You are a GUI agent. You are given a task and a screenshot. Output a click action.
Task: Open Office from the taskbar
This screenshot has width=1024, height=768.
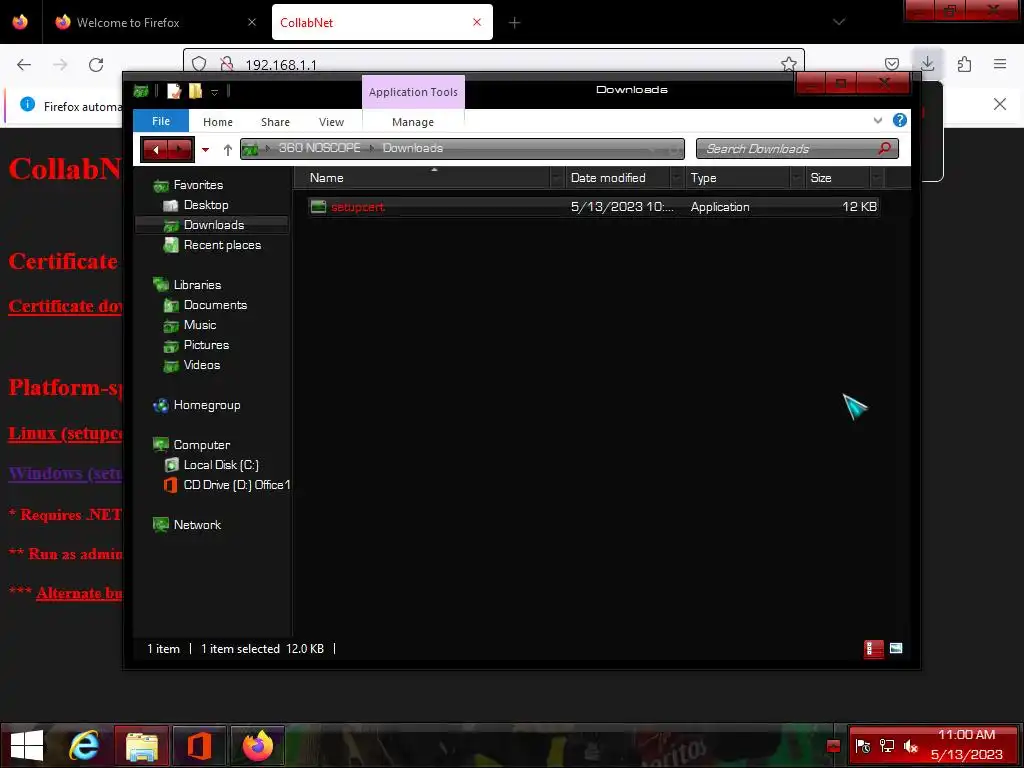tap(199, 746)
